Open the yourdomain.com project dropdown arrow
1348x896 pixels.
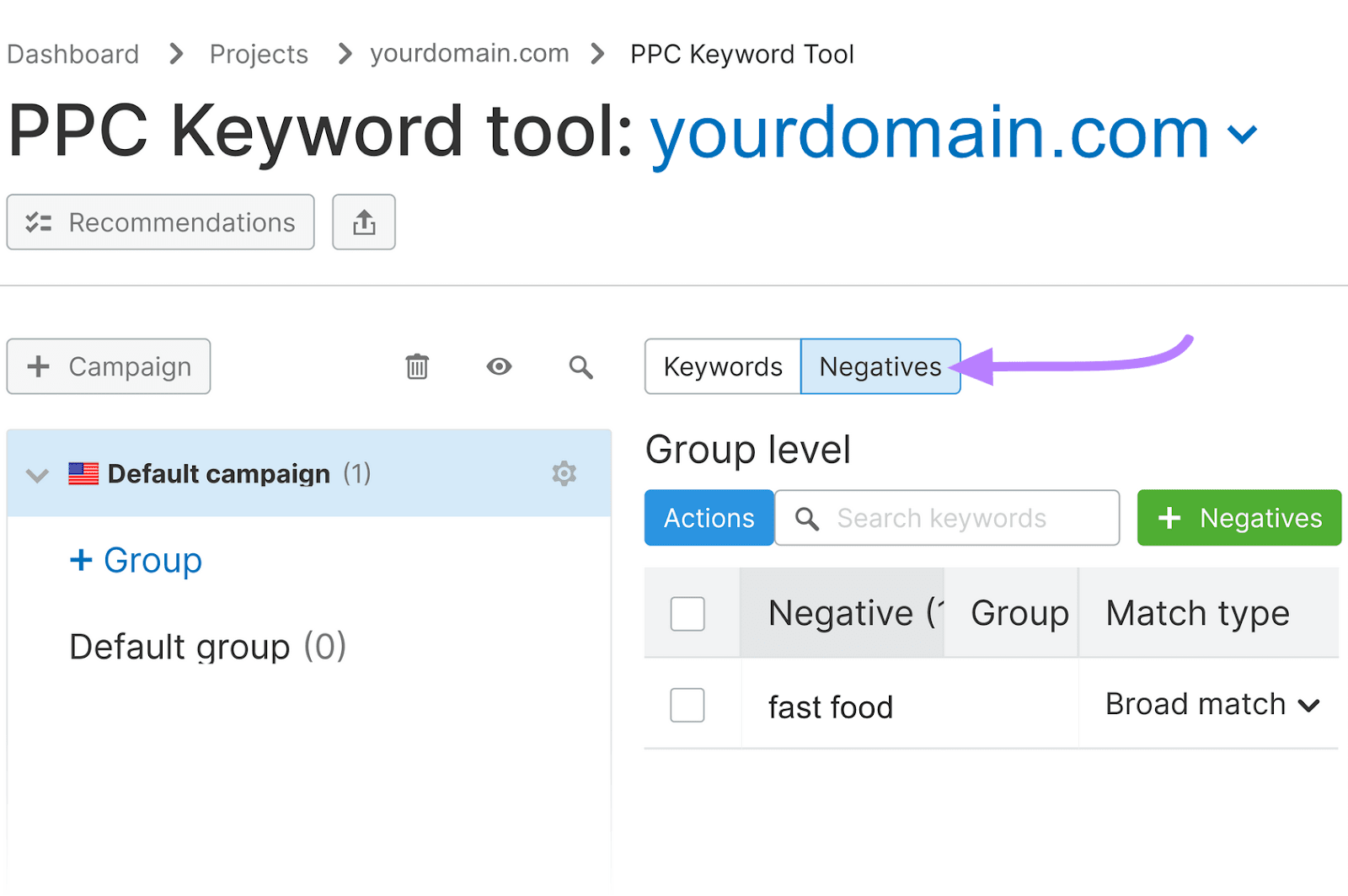(1243, 134)
